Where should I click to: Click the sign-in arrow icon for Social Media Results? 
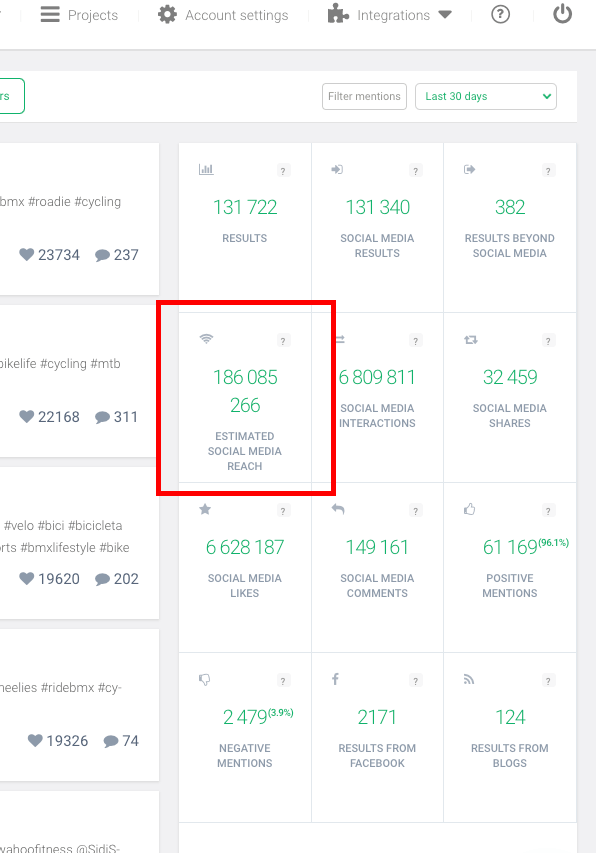[x=337, y=170]
